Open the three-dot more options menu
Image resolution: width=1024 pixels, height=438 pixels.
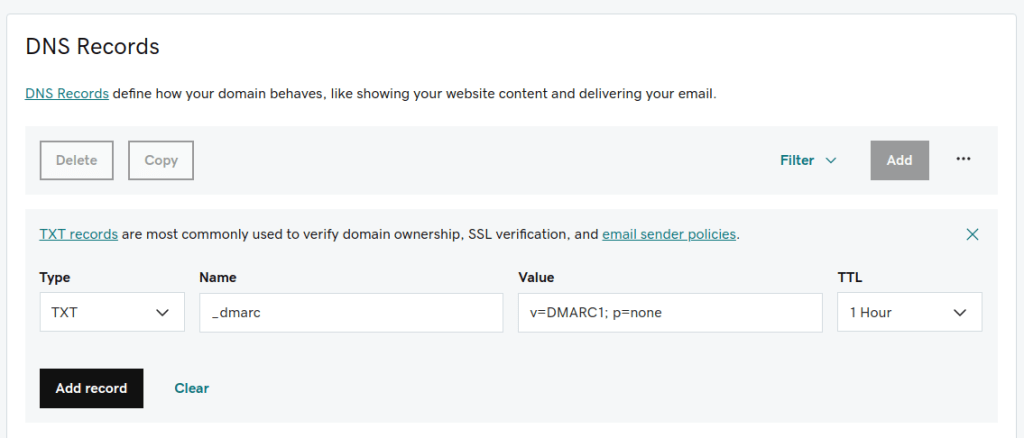click(963, 159)
